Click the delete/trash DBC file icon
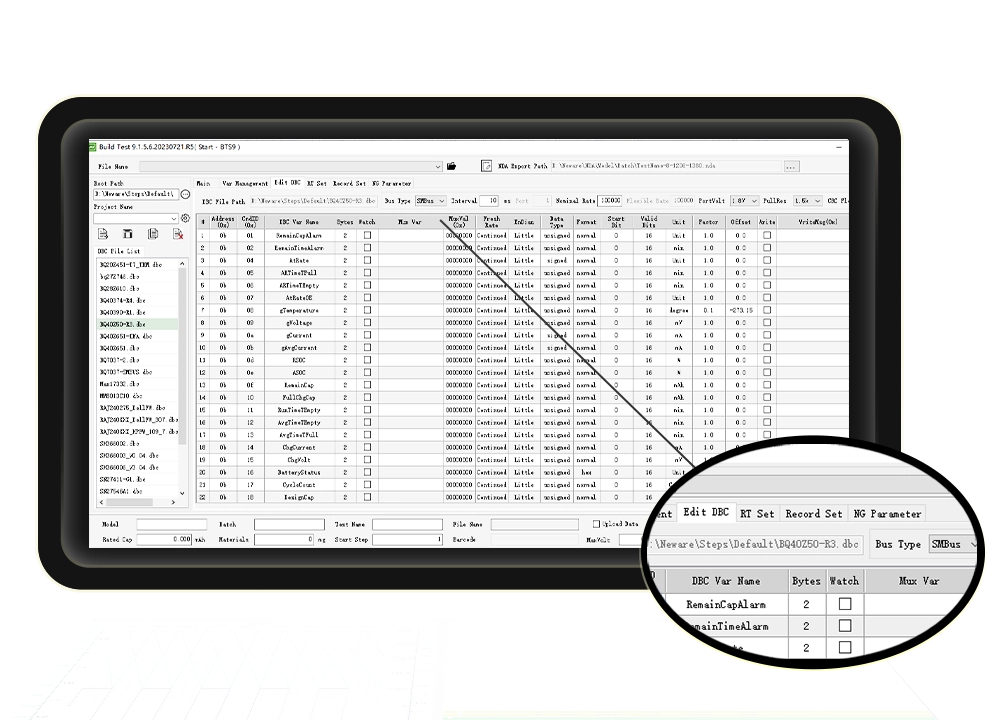1000x720 pixels. [128, 234]
